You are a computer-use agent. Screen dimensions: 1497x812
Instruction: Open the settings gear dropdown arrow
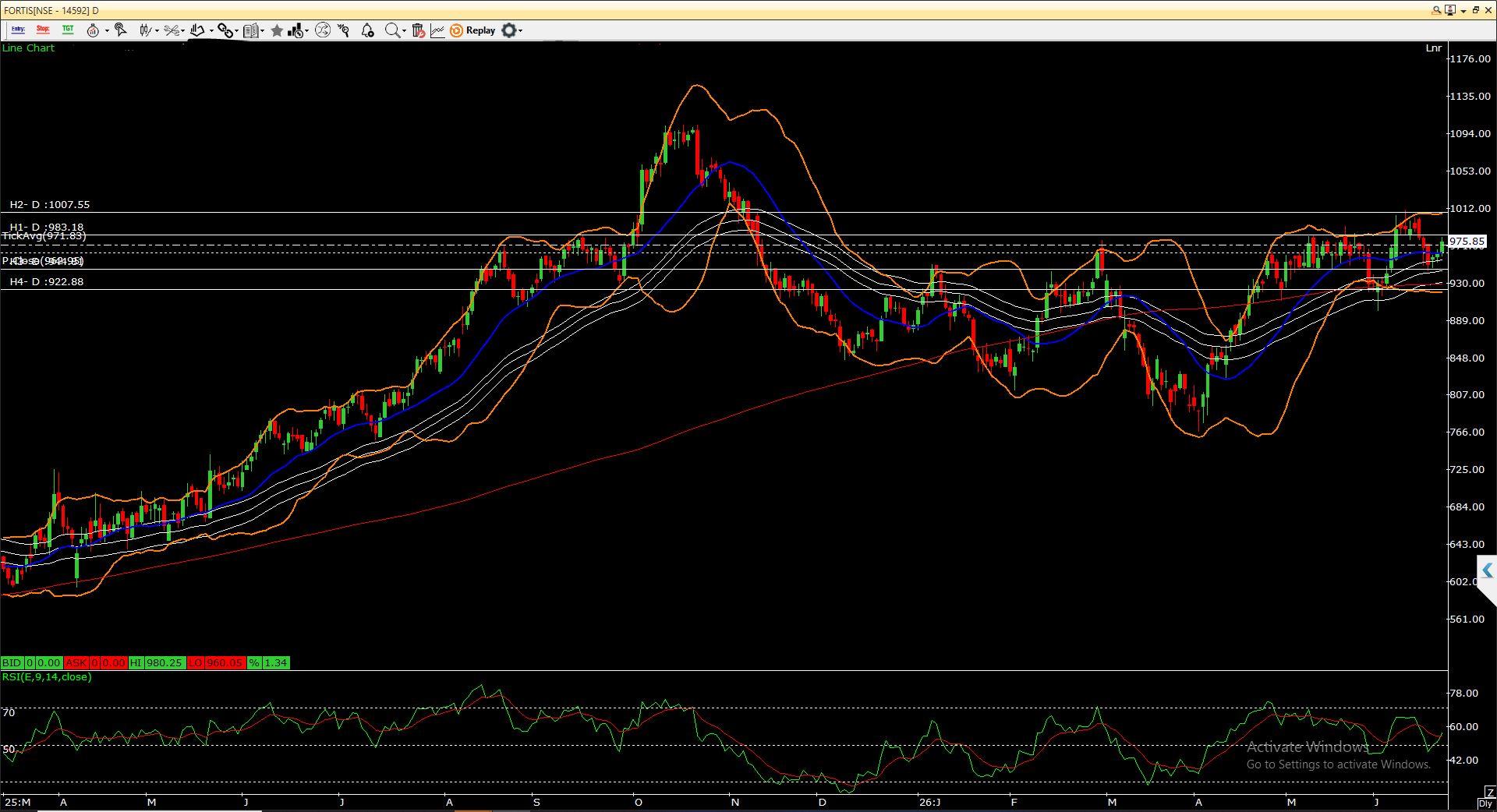tap(520, 30)
